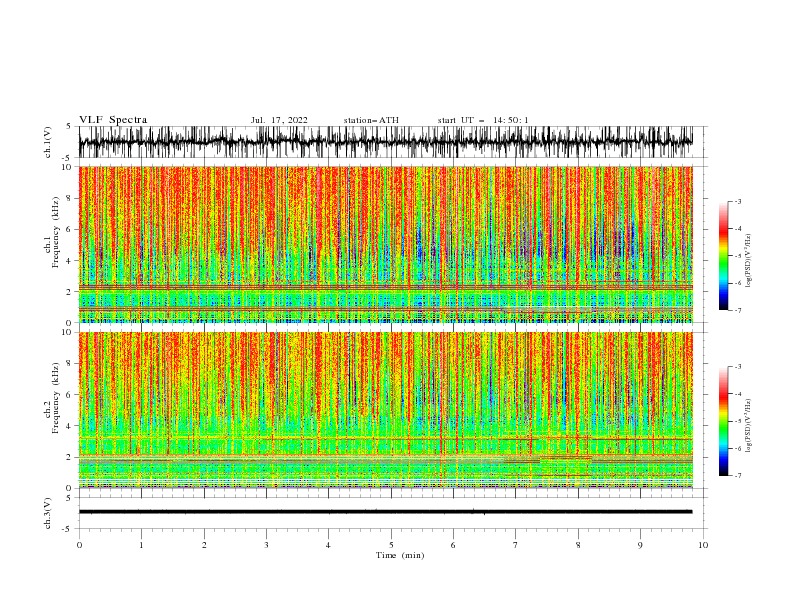Click the 'VLF Spectra' title text
The height and width of the screenshot is (612, 792).
[x=113, y=120]
